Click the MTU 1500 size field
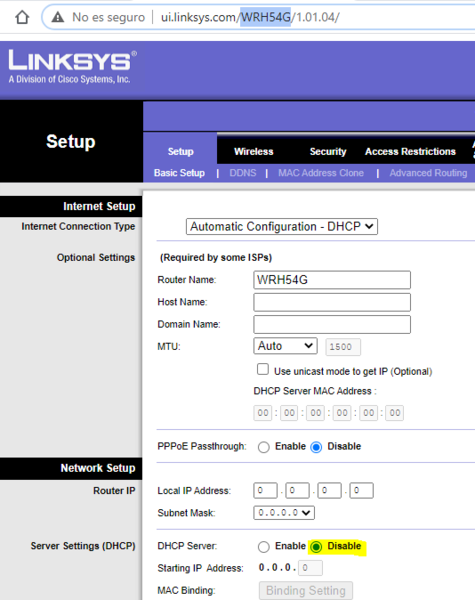 point(343,347)
